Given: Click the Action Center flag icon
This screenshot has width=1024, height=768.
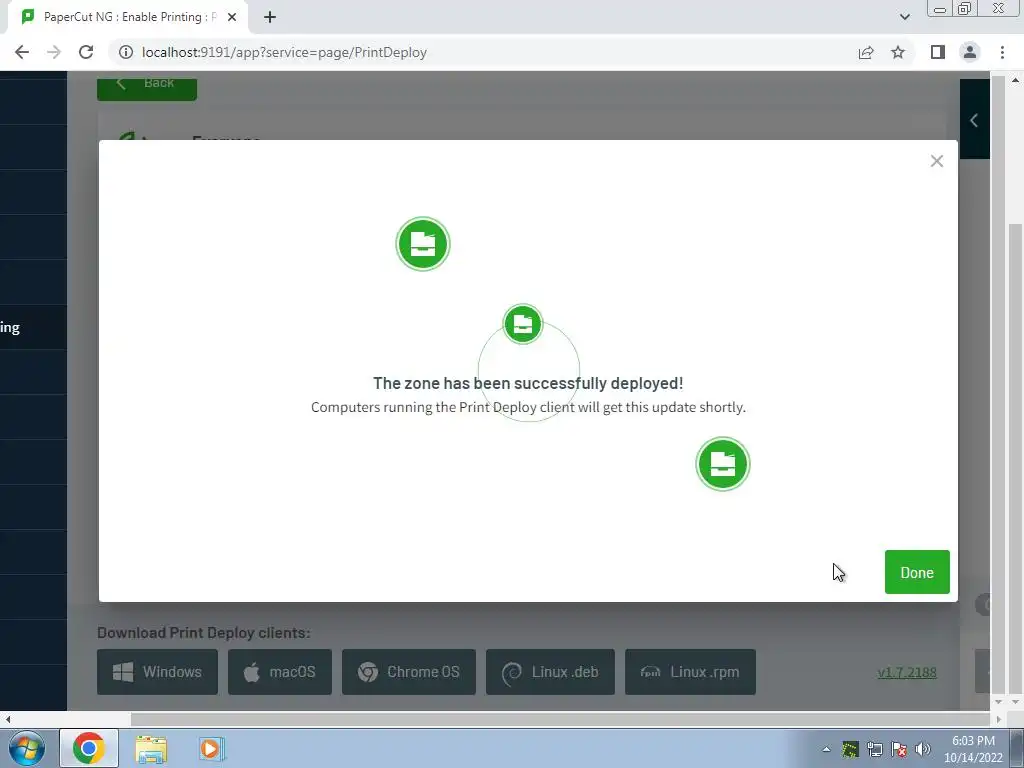Looking at the screenshot, I should pyautogui.click(x=899, y=749).
